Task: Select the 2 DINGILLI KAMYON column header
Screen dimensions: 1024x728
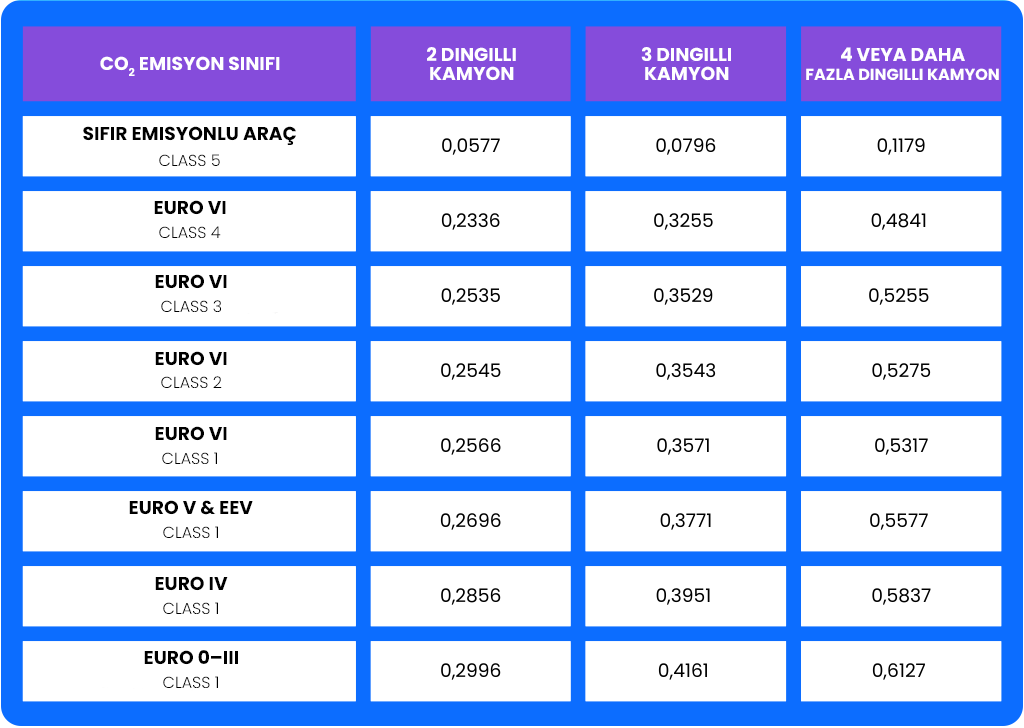Action: point(471,64)
